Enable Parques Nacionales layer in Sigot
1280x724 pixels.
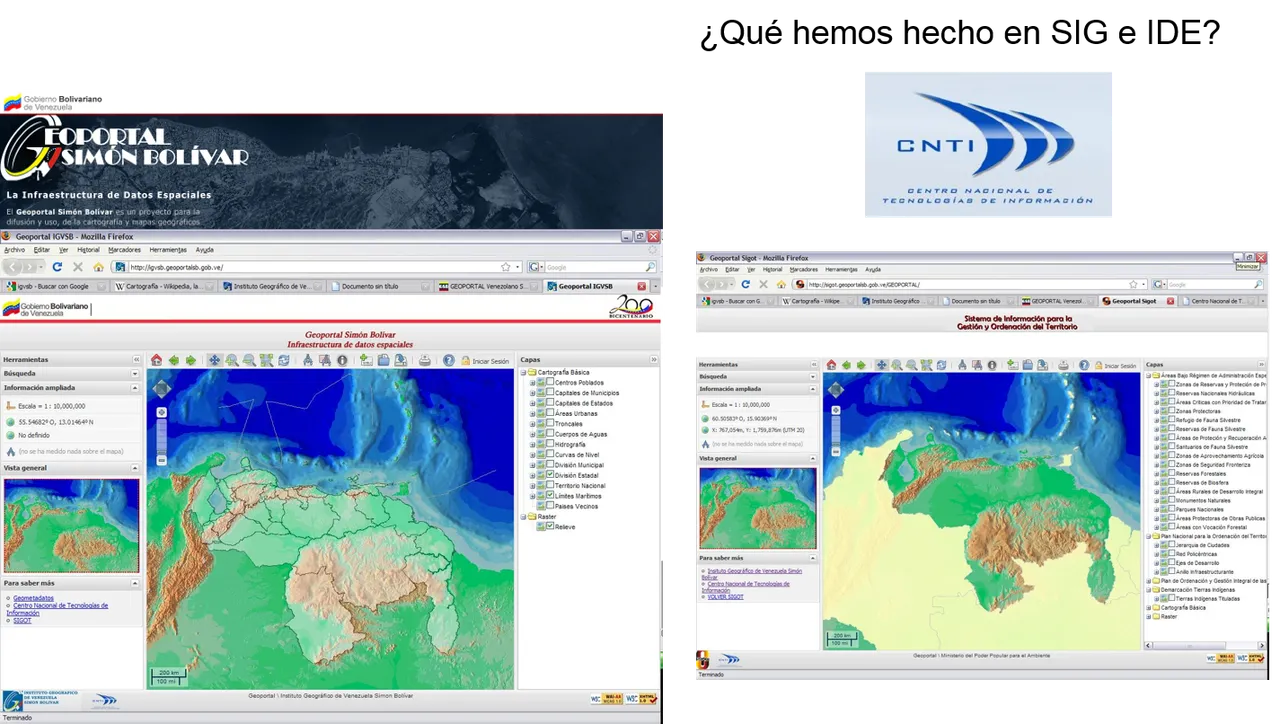1172,510
